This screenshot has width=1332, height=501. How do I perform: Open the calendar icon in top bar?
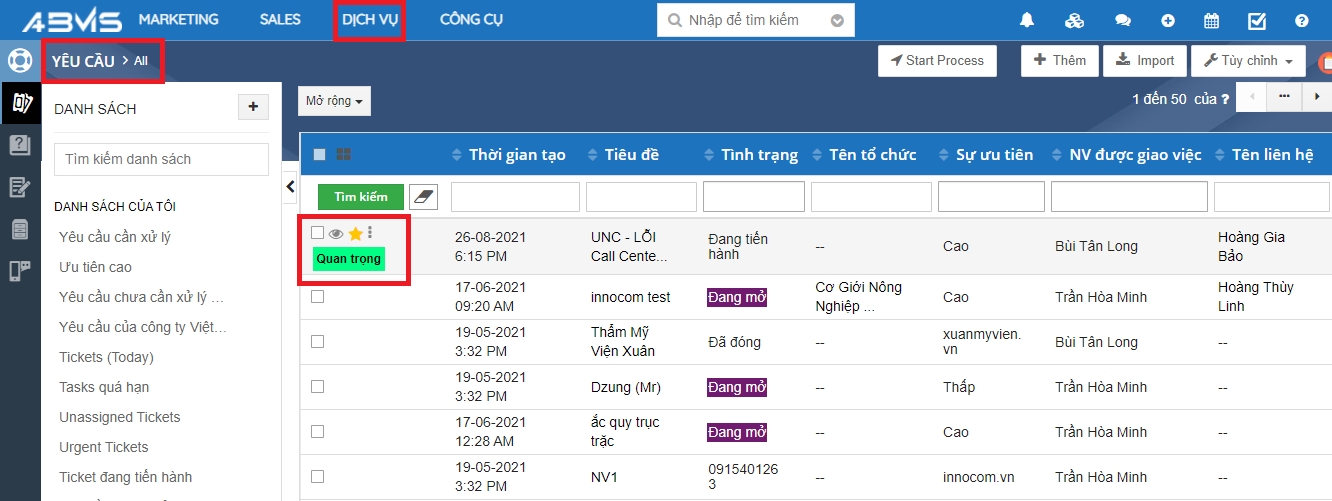click(1211, 21)
